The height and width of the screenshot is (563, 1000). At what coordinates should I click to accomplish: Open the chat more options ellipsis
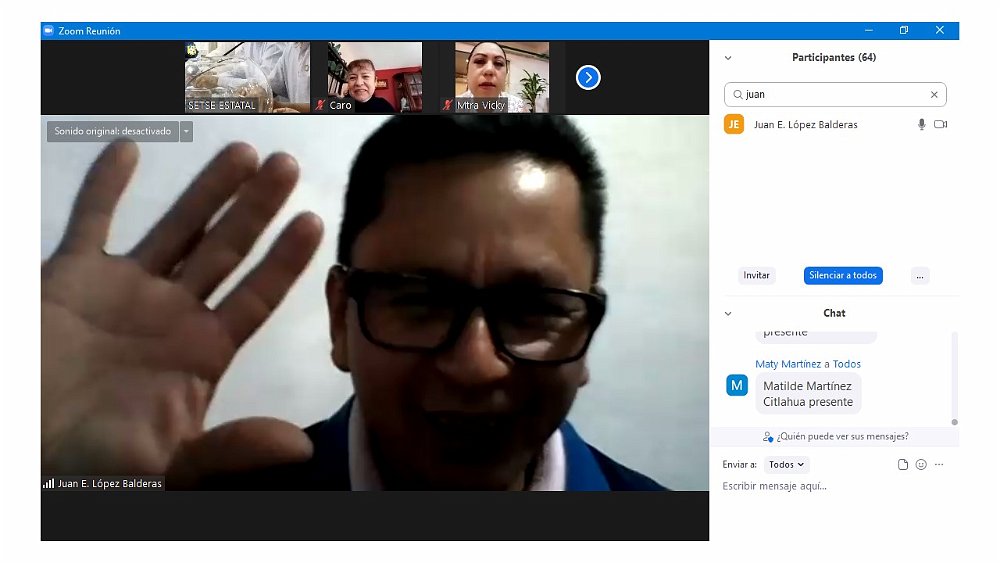939,465
